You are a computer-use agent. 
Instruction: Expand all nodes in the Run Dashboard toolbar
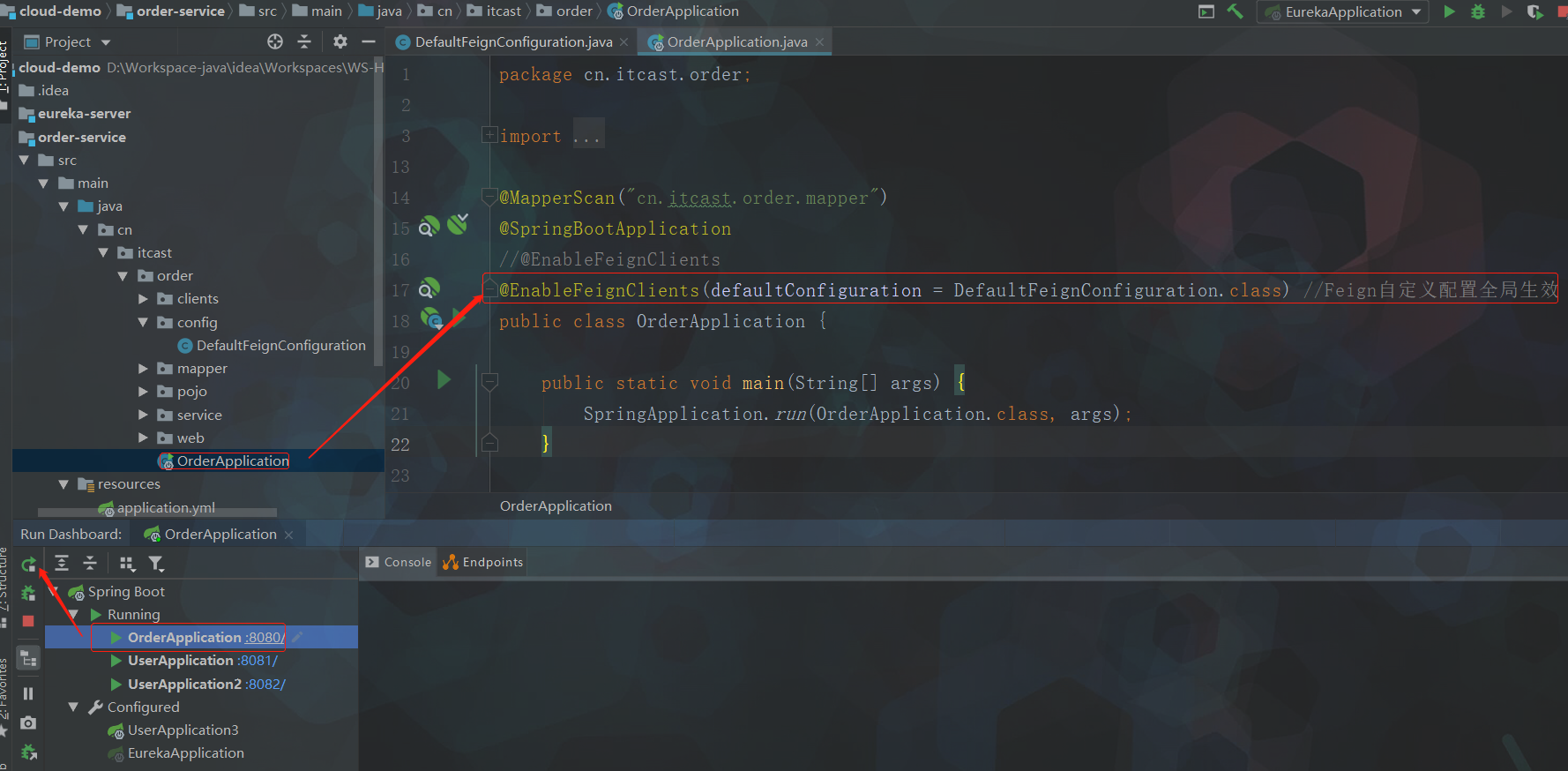point(62,563)
